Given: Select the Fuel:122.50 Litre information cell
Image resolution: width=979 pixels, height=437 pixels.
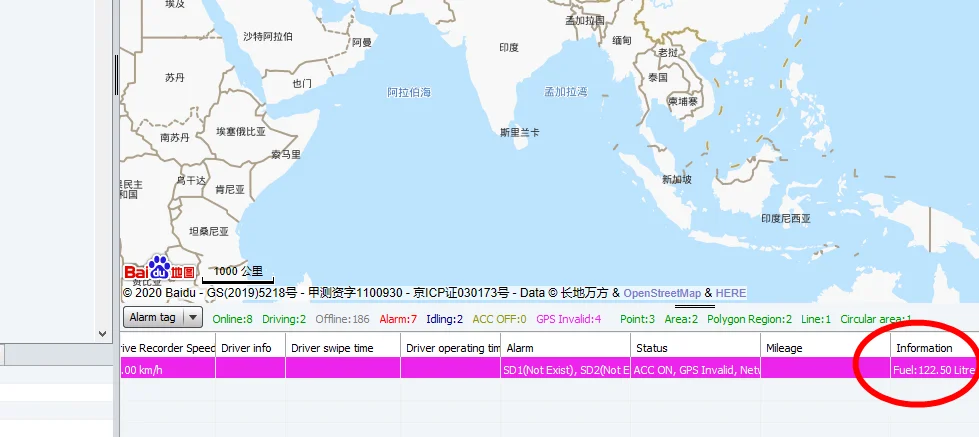Looking at the screenshot, I should [x=935, y=370].
